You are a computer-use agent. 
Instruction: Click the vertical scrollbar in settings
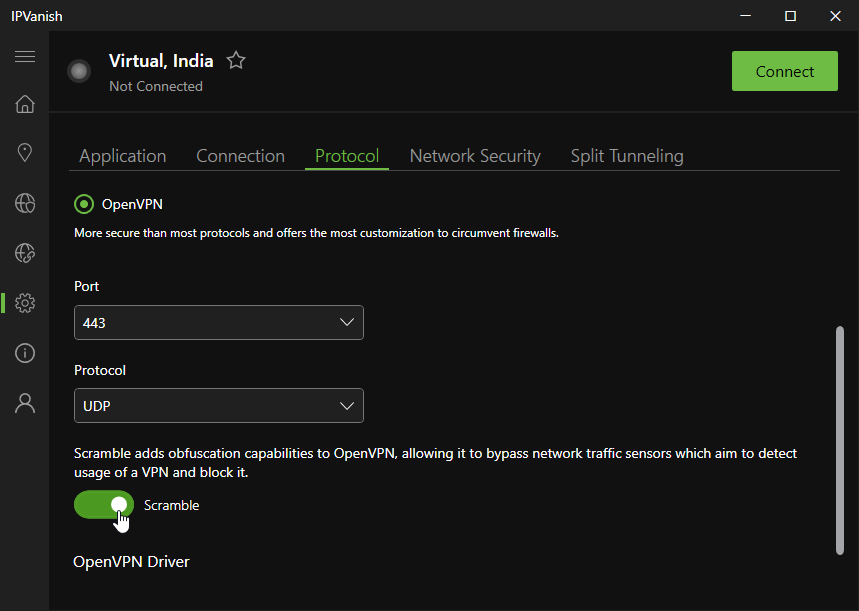tap(840, 441)
